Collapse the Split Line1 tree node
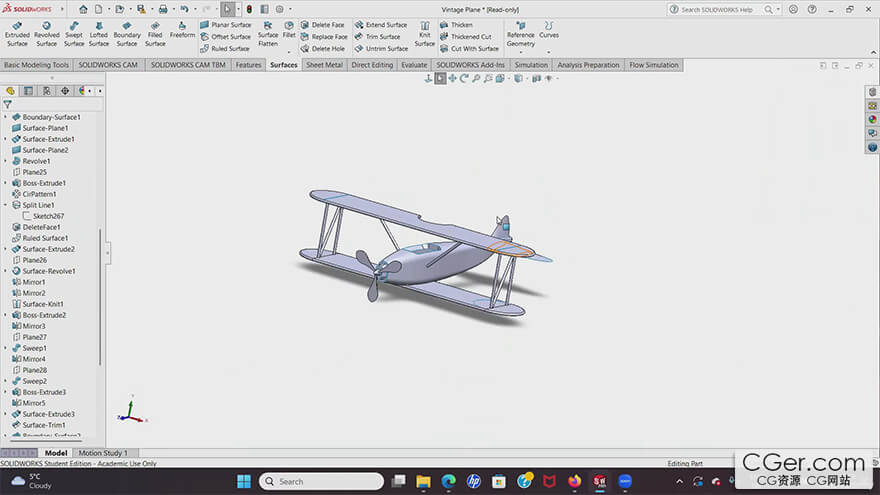880x495 pixels. [x=5, y=205]
